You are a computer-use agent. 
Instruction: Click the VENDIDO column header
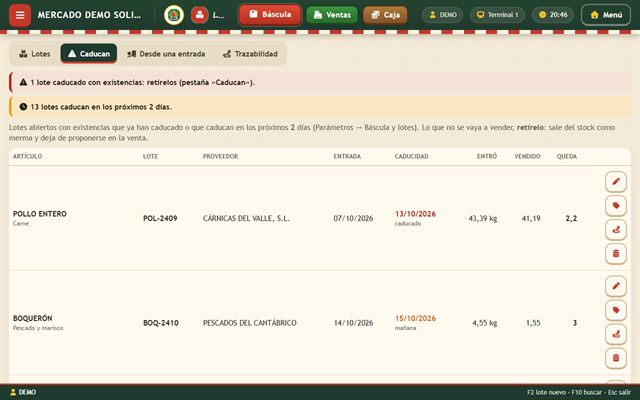click(x=527, y=156)
